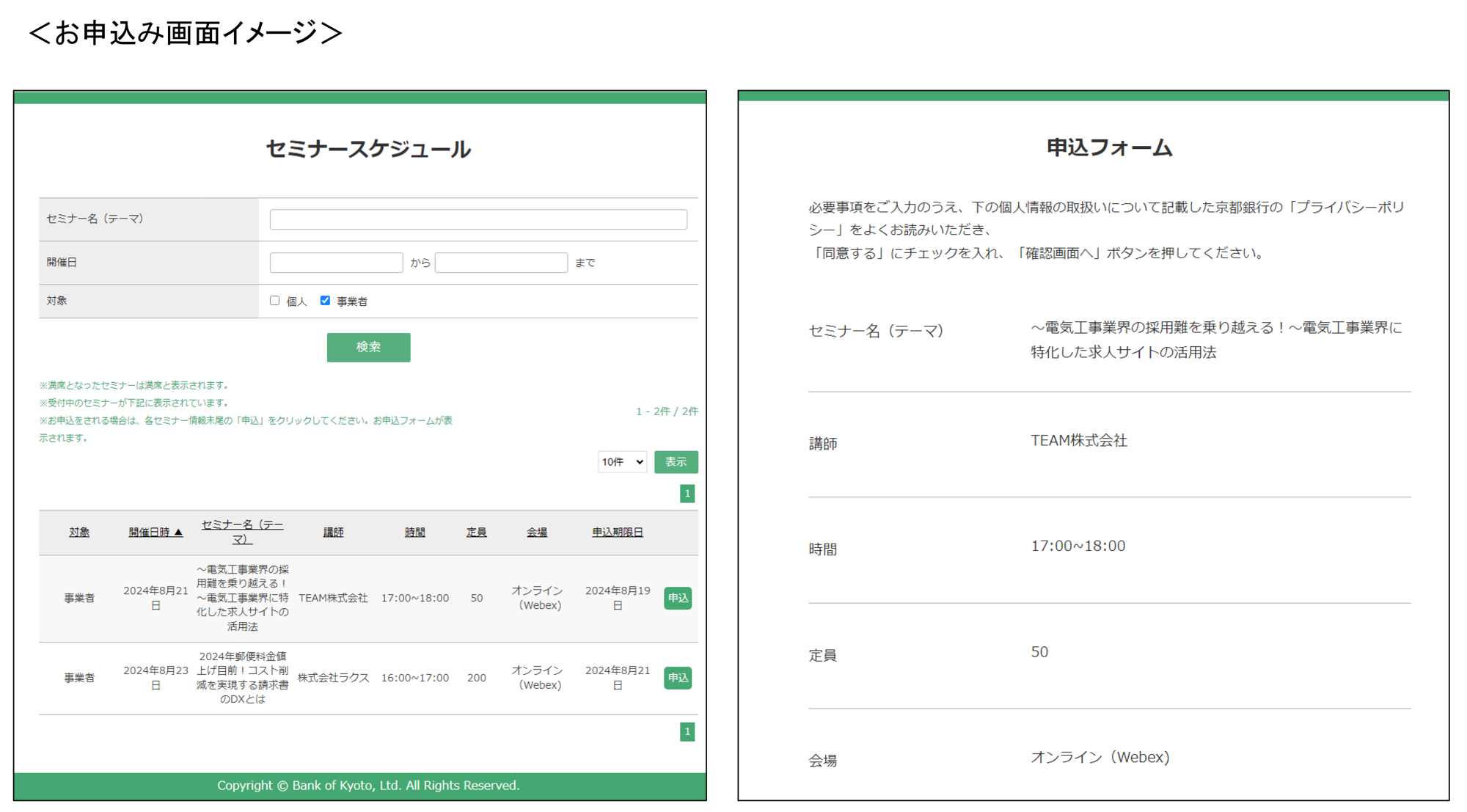Click the 2024年郵便料金値上げ目前 seminar title cell
This screenshot has height=812, width=1467.
coord(242,678)
